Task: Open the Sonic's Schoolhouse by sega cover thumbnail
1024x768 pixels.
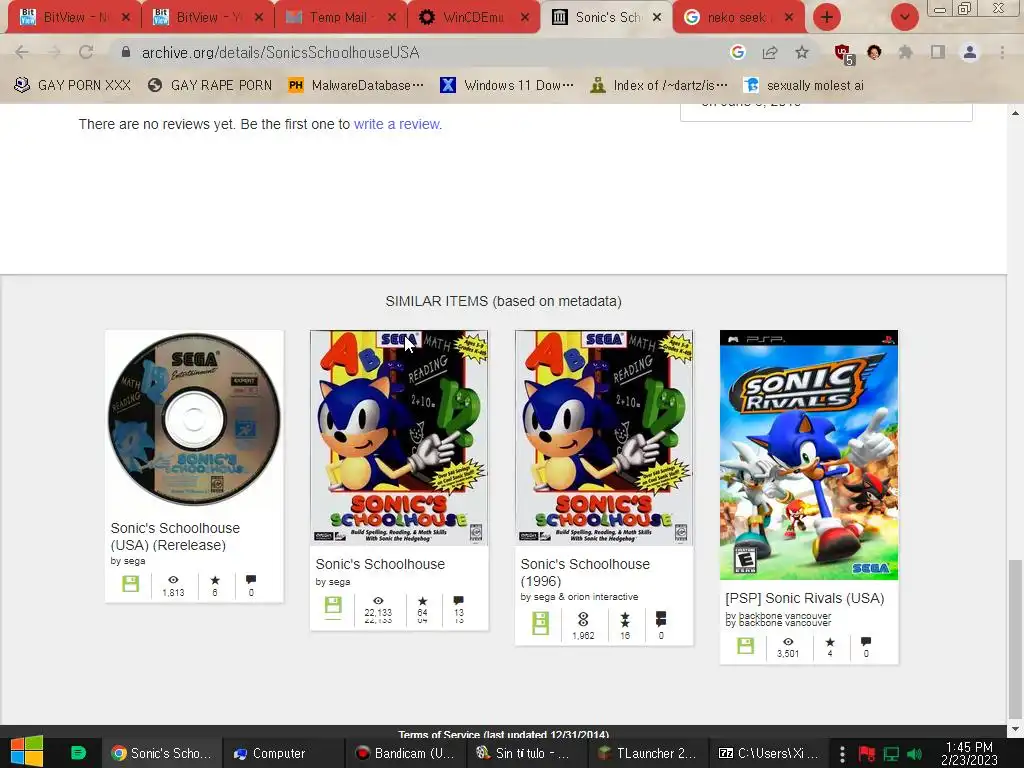Action: 399,438
